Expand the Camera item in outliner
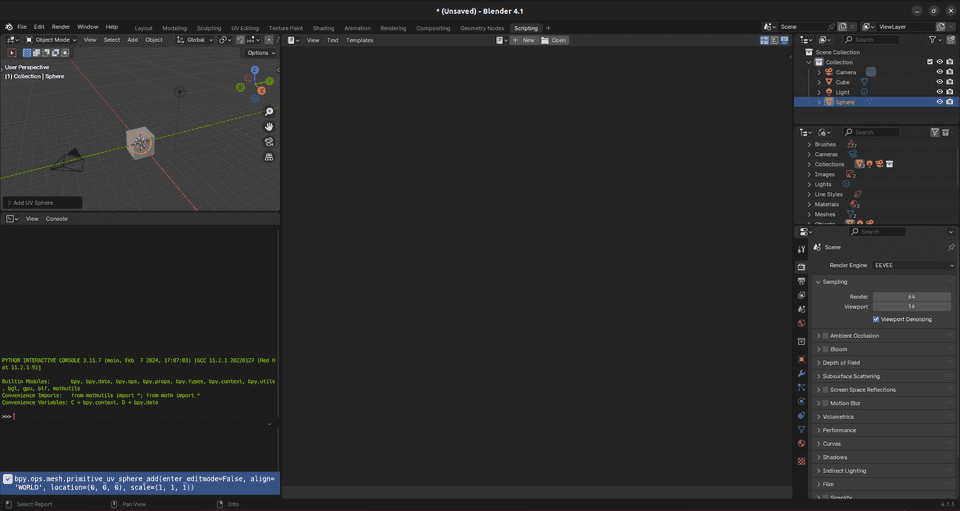 [819, 72]
